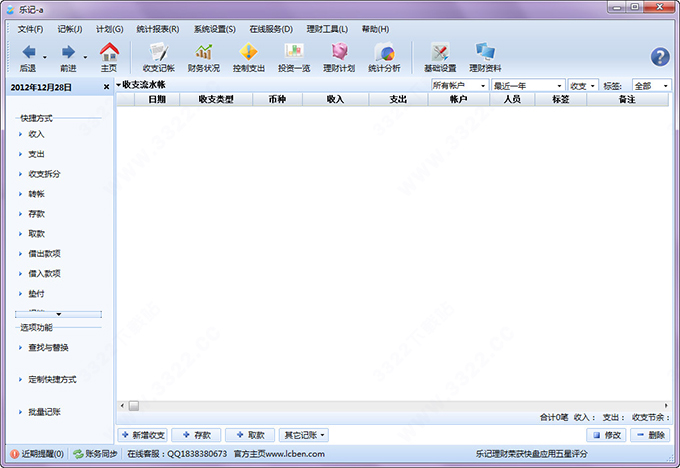Click the horizontal scrollbar thumb

coord(134,406)
